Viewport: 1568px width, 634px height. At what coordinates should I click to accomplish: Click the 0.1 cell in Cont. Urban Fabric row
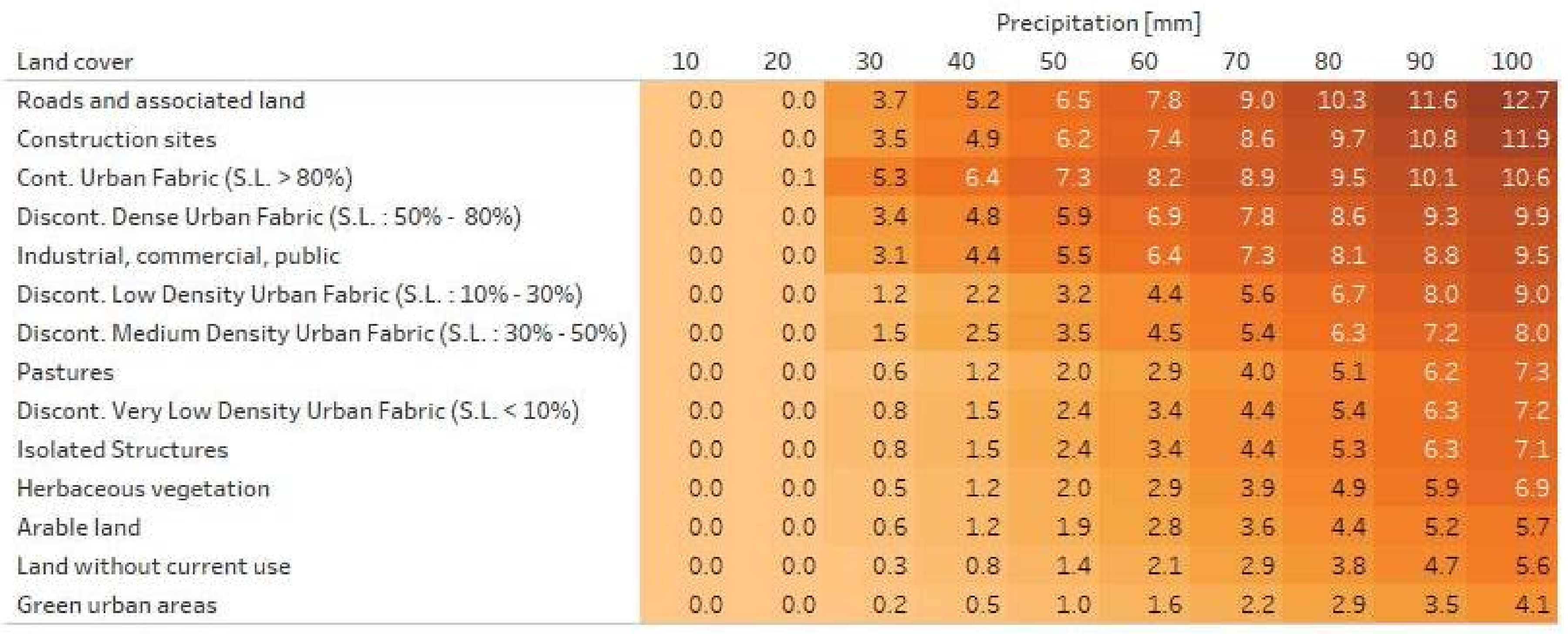tap(798, 178)
